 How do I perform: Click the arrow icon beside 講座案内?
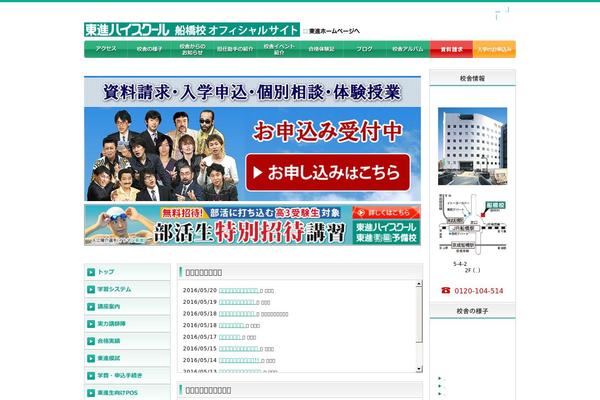click(x=91, y=307)
